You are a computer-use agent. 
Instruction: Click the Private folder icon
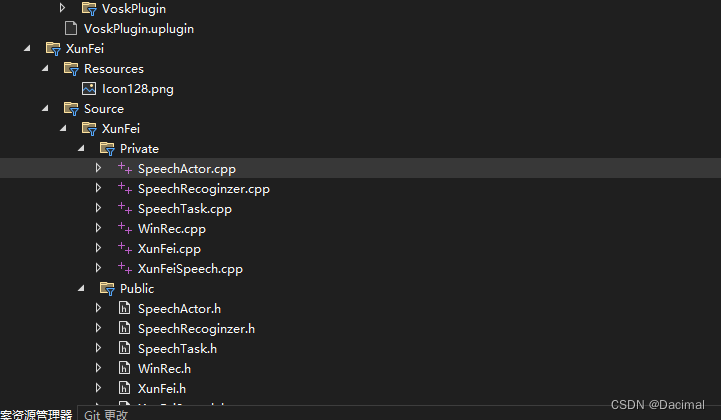click(x=107, y=149)
